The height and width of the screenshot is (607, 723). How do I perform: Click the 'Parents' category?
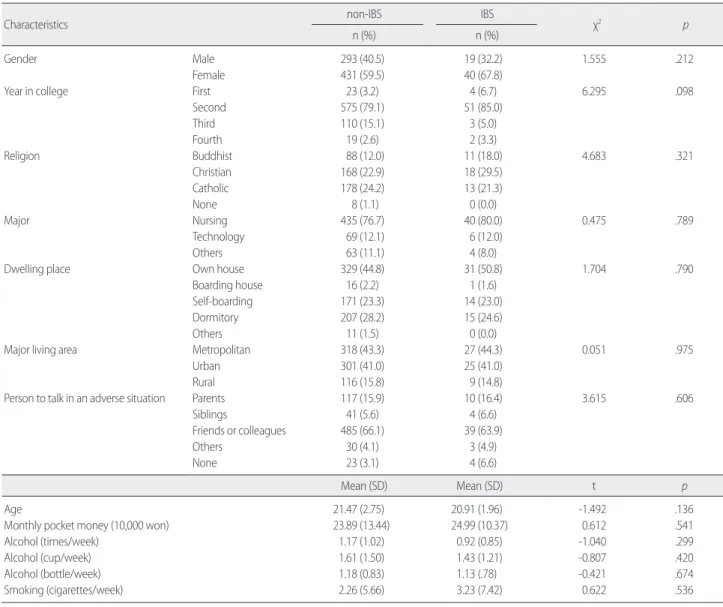pyautogui.click(x=208, y=398)
